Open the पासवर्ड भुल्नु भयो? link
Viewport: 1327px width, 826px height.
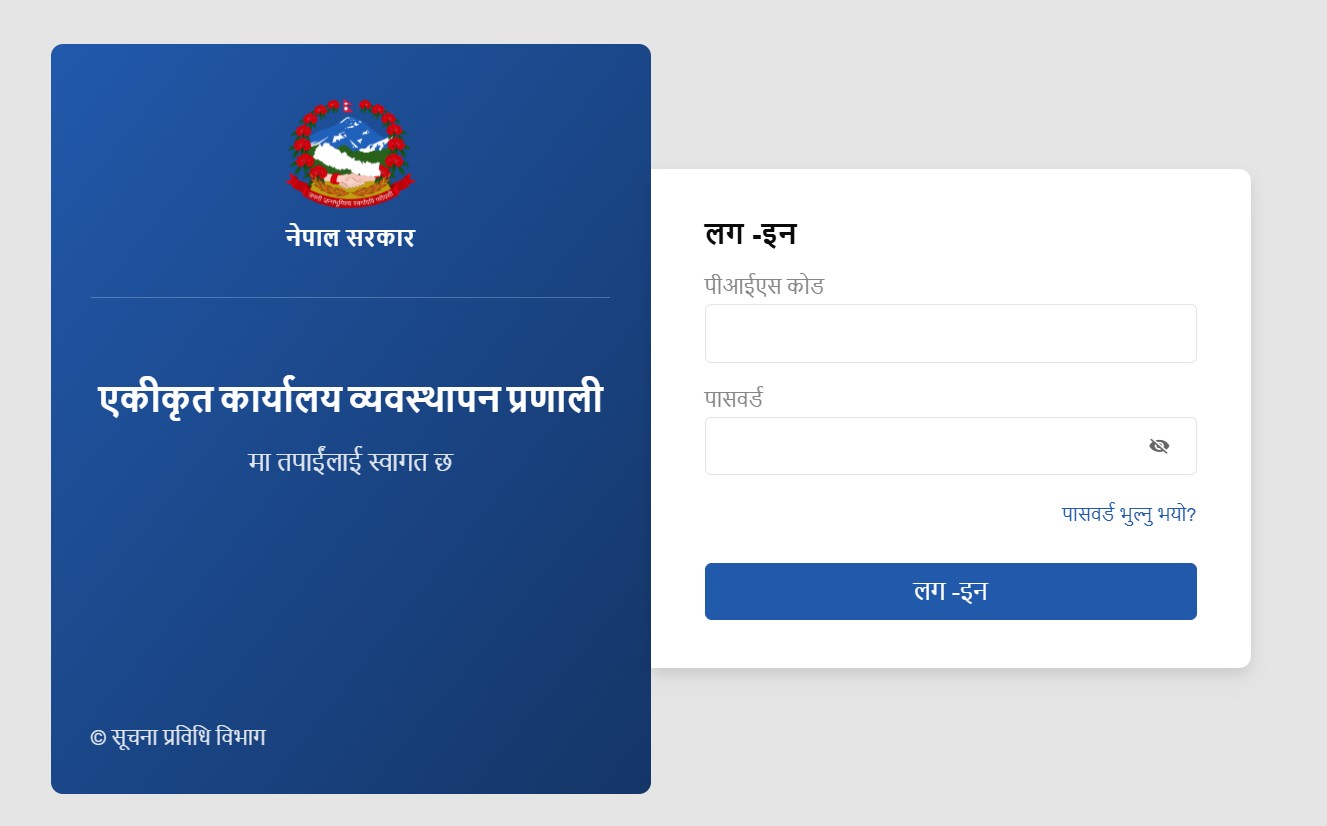(1129, 514)
